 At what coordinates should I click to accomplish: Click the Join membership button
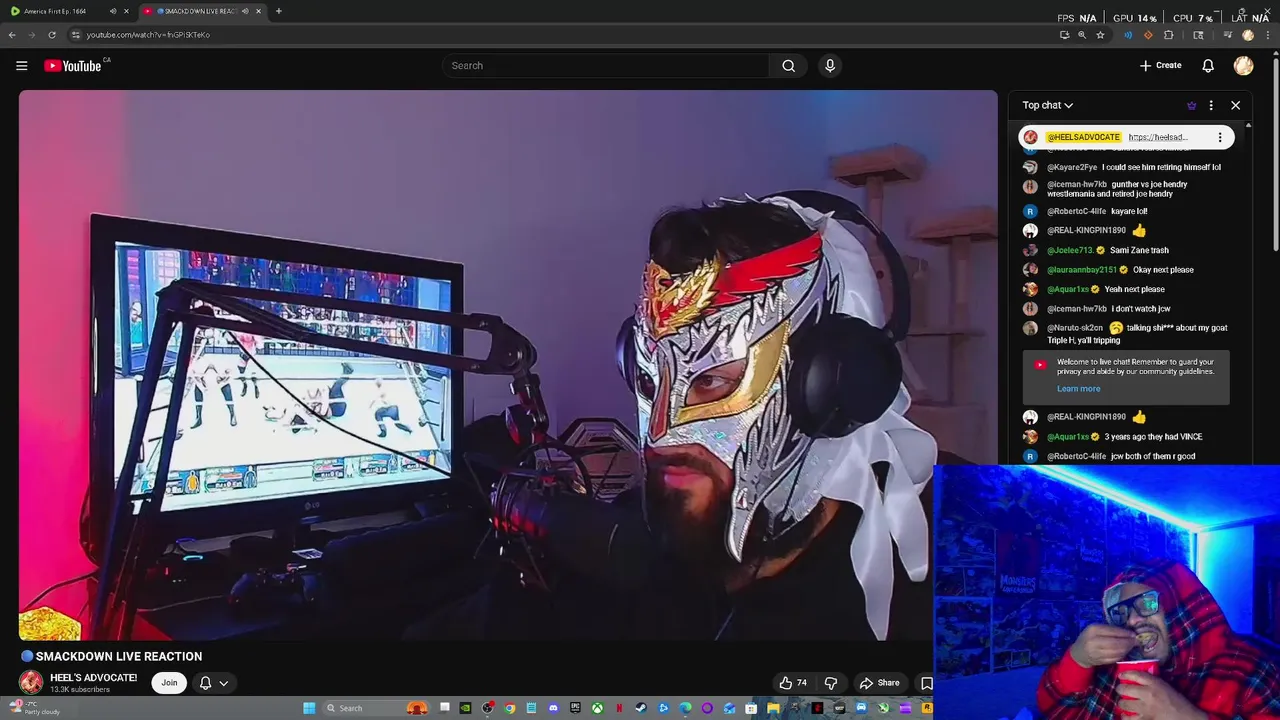[169, 683]
